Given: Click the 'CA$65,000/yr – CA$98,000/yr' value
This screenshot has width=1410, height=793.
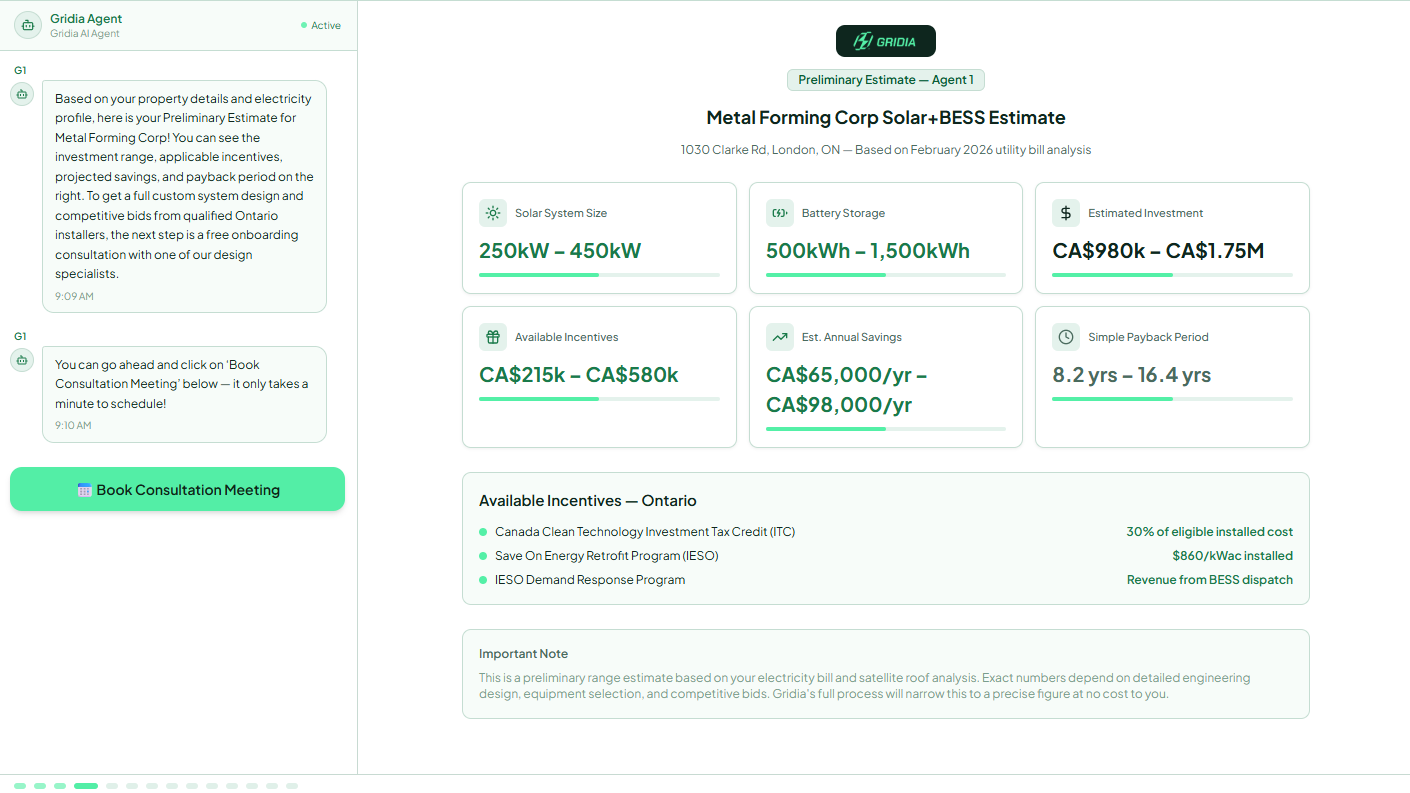Looking at the screenshot, I should 846,390.
